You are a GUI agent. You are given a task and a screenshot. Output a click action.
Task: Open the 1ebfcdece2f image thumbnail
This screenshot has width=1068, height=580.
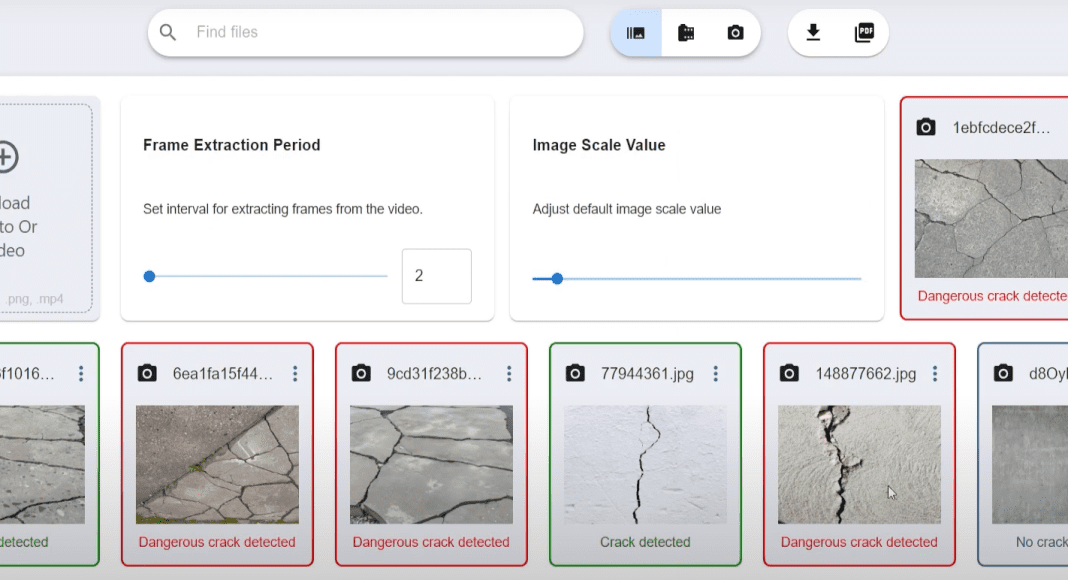990,218
